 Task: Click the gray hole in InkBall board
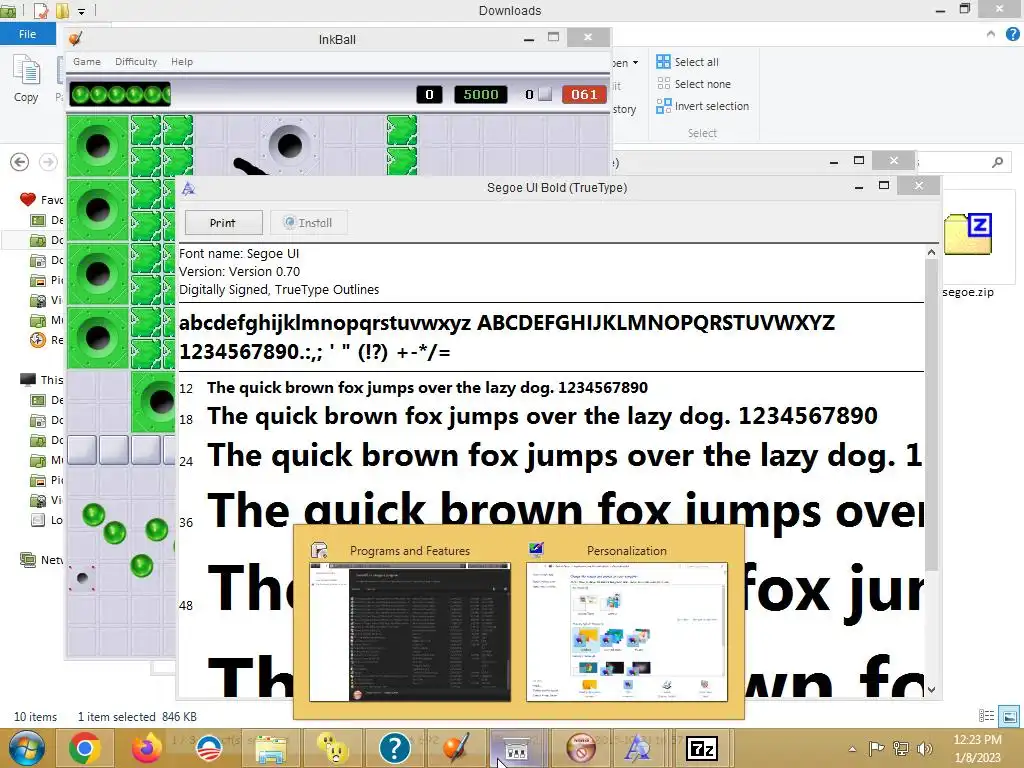(289, 145)
